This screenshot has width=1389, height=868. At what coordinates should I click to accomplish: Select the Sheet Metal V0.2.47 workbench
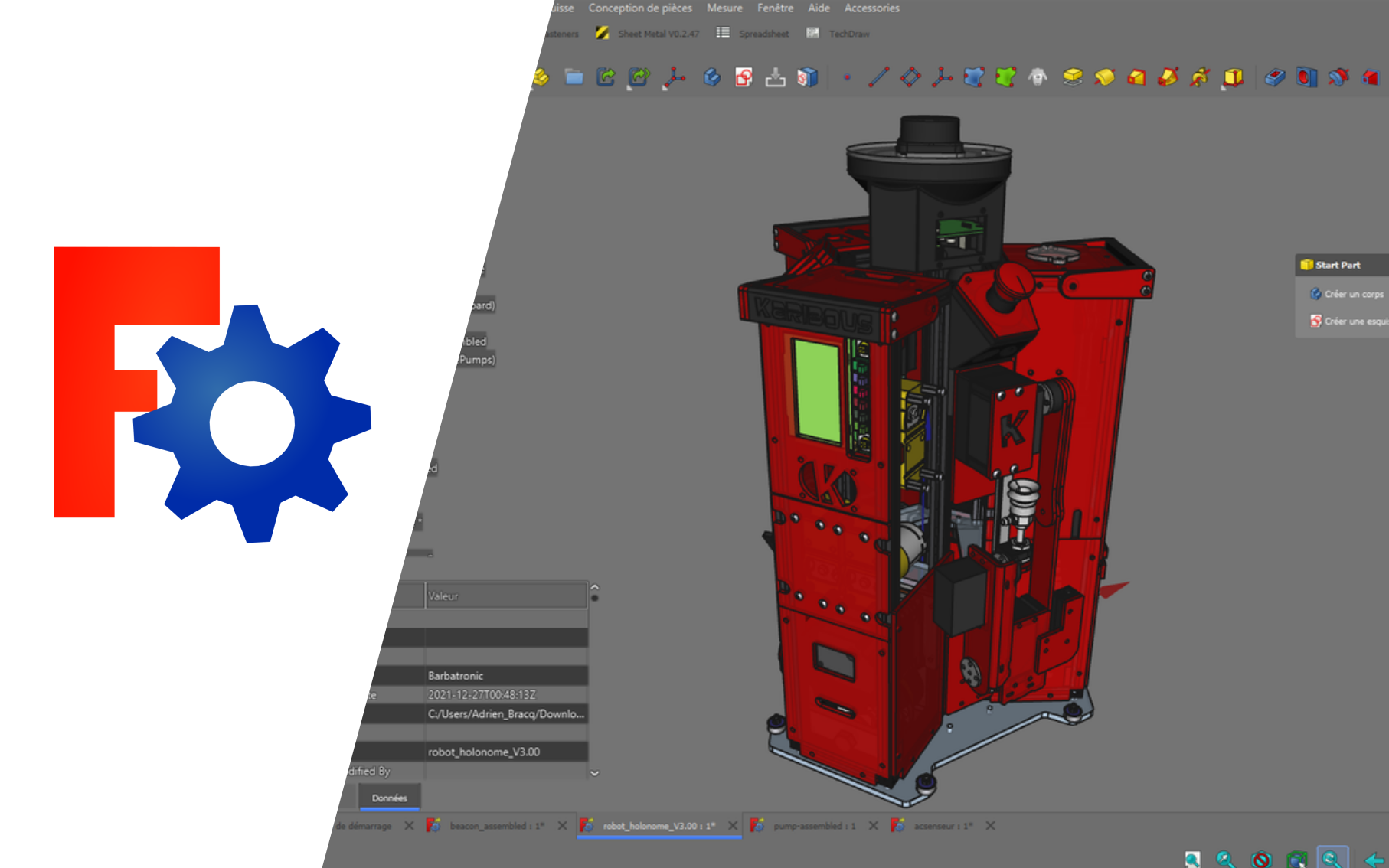(659, 33)
